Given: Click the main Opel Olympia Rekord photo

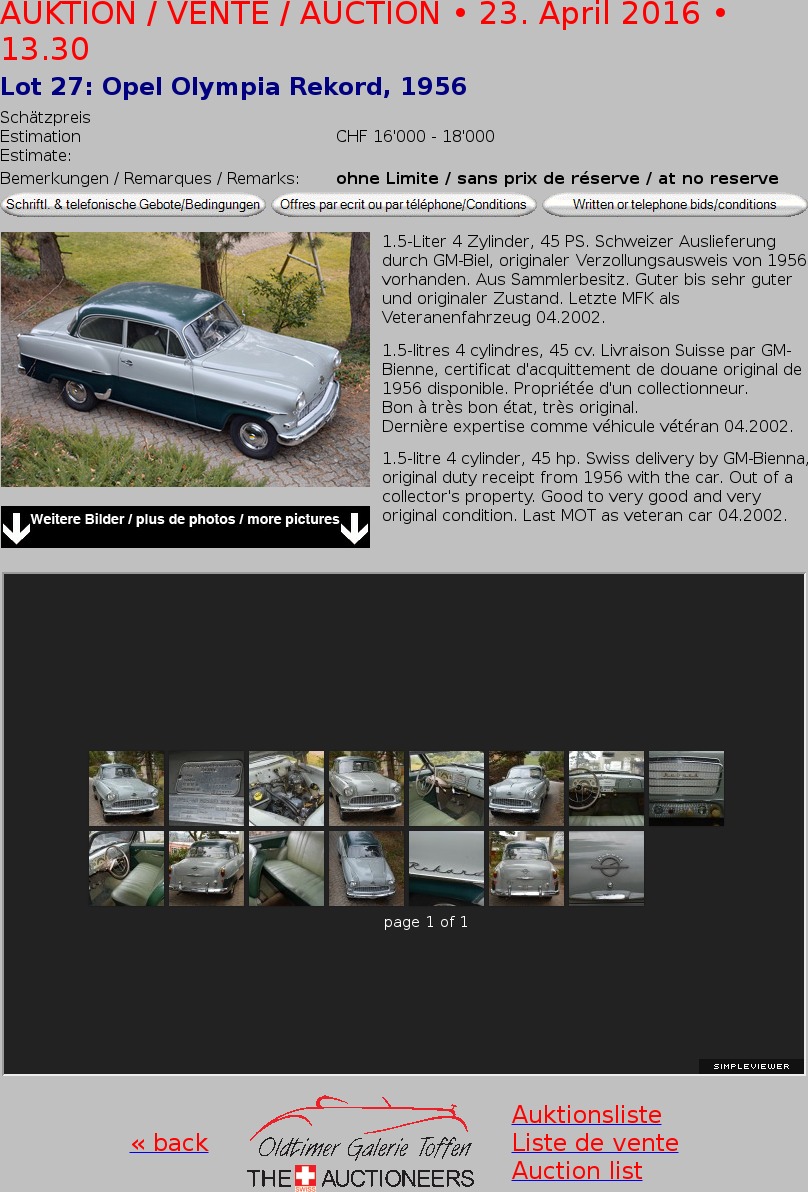Looking at the screenshot, I should click(x=185, y=360).
